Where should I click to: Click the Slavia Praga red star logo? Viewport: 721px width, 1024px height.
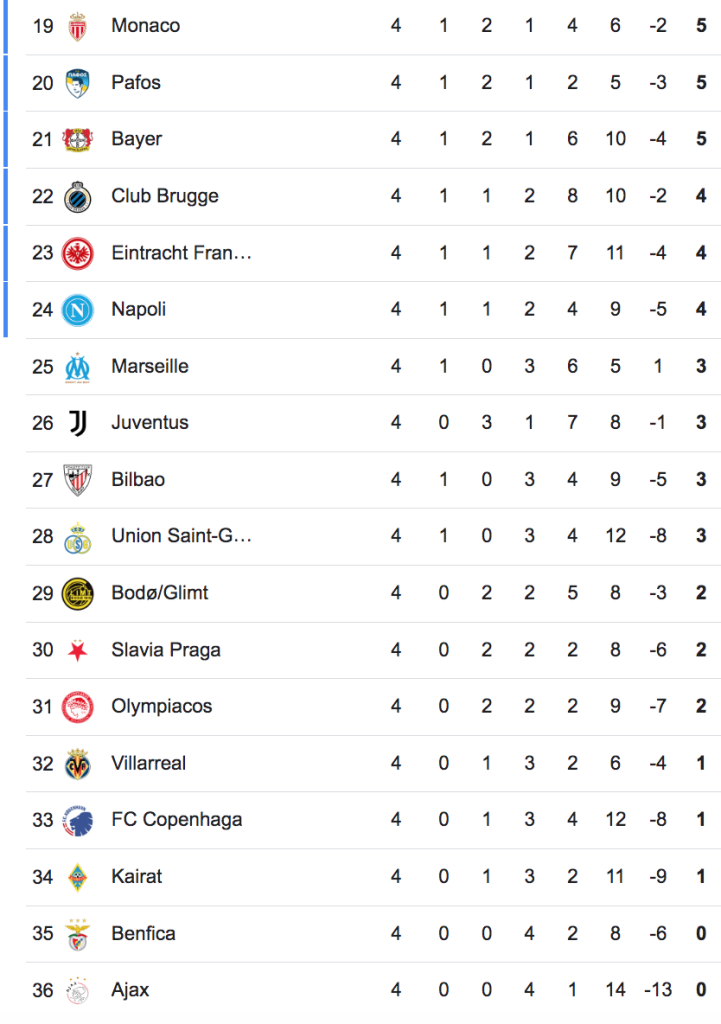(x=77, y=651)
